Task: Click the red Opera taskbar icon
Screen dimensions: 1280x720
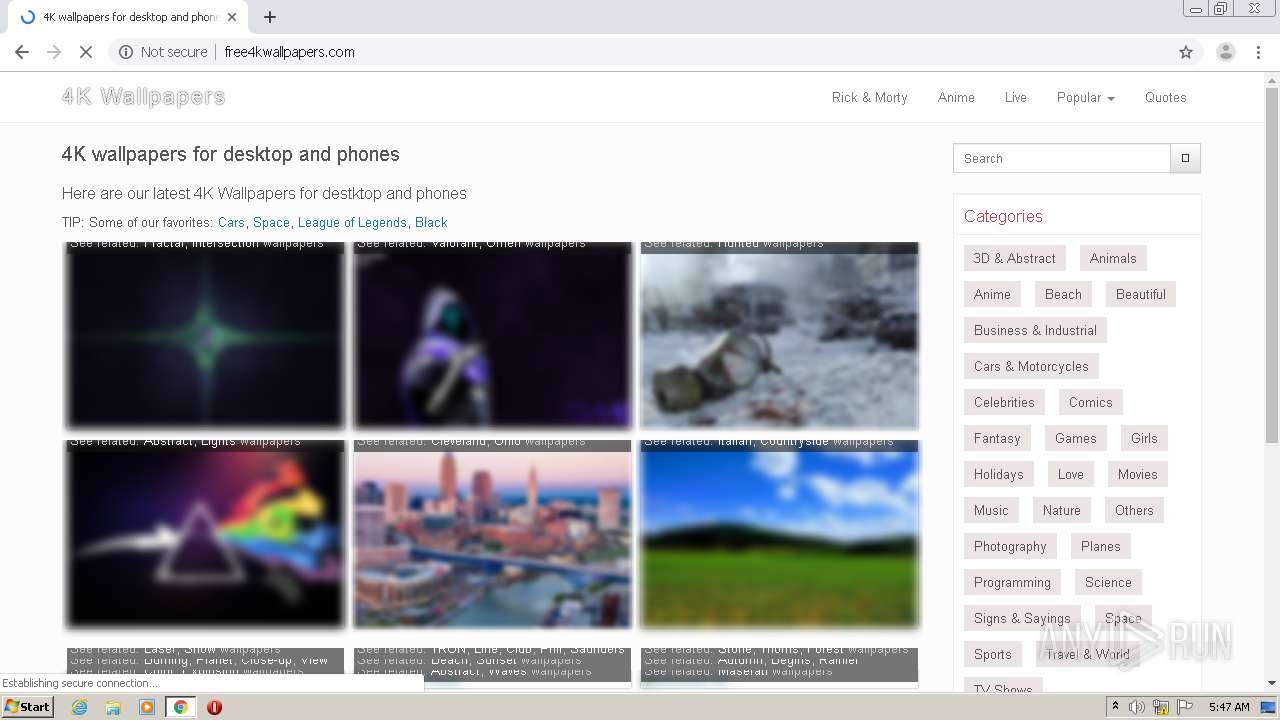Action: pos(214,707)
